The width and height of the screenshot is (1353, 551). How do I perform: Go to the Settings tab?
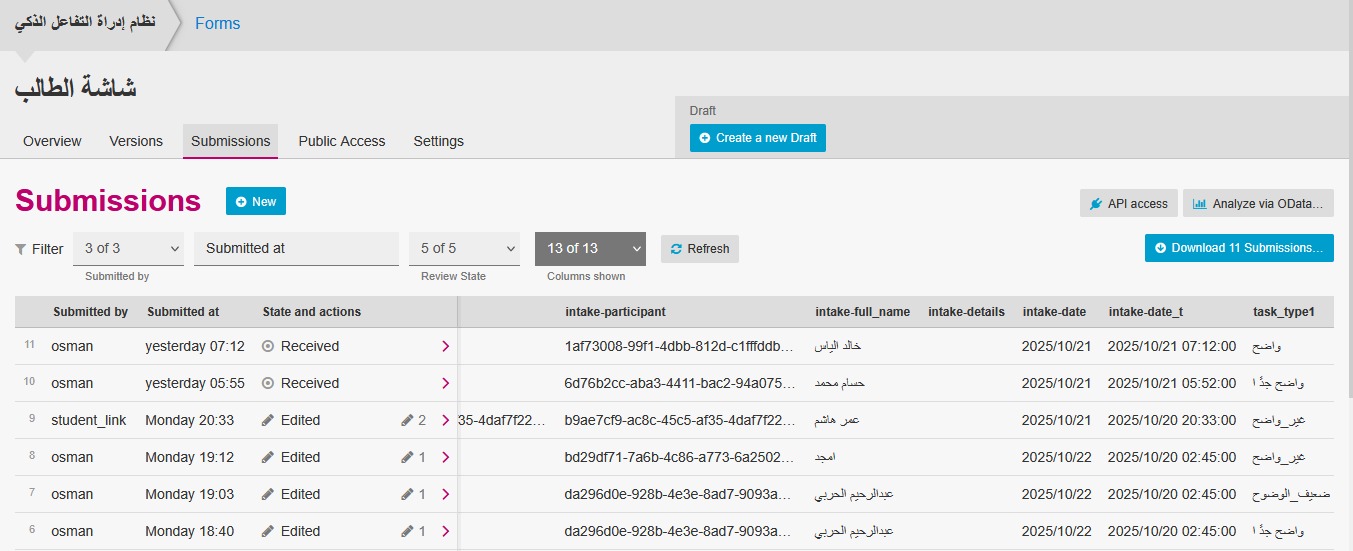(x=438, y=141)
